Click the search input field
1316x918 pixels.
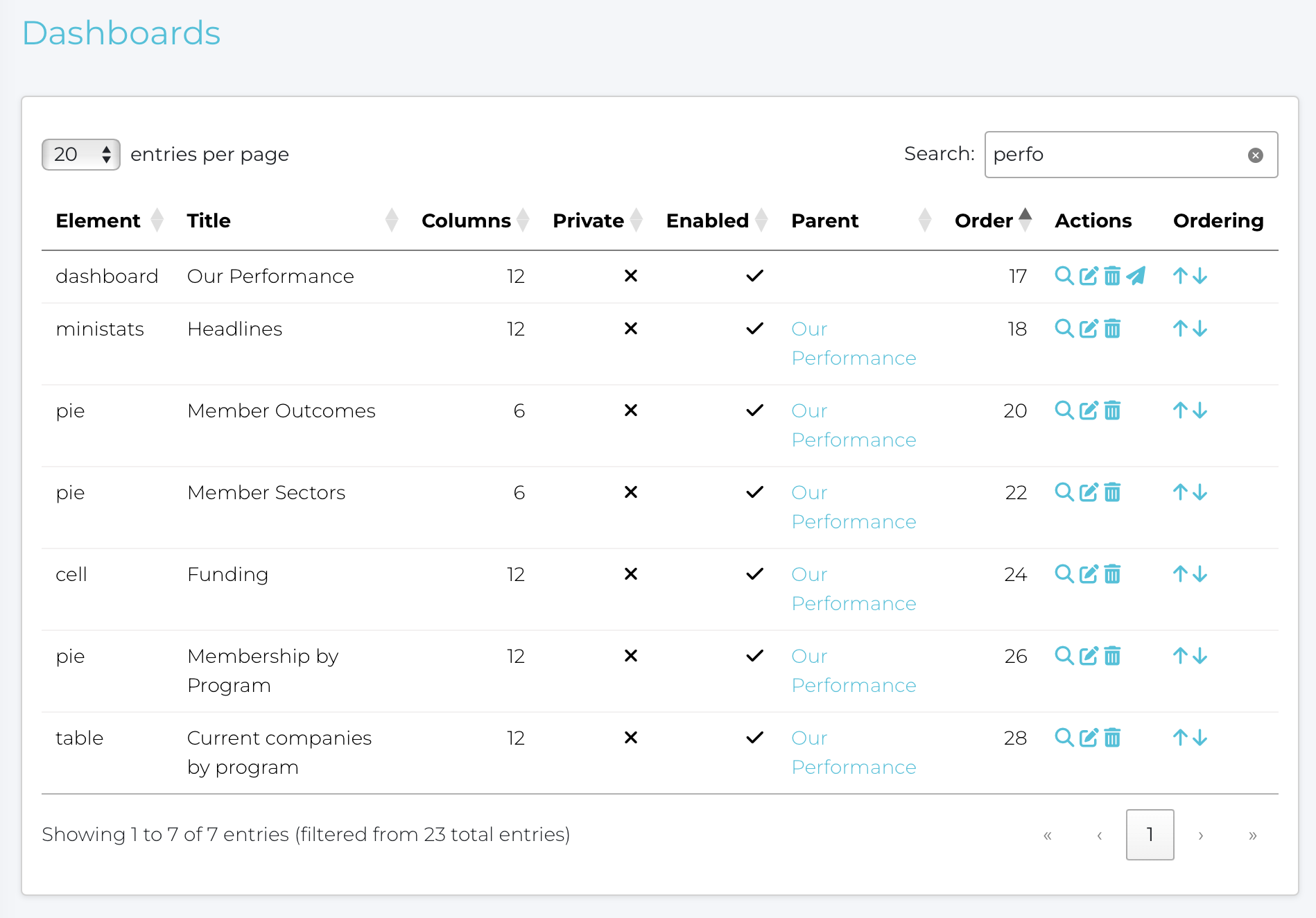tap(1116, 155)
